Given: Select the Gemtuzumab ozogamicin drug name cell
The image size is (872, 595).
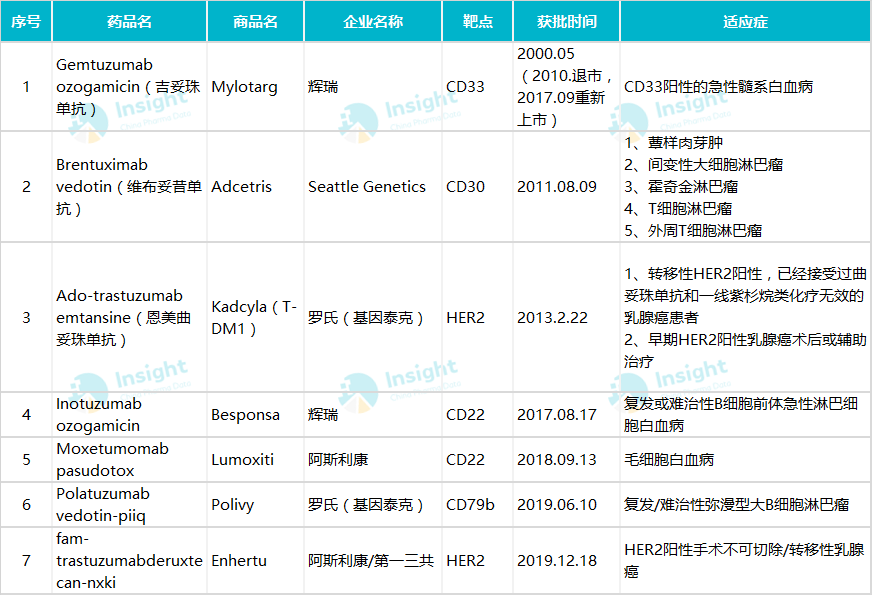Looking at the screenshot, I should coord(130,87).
